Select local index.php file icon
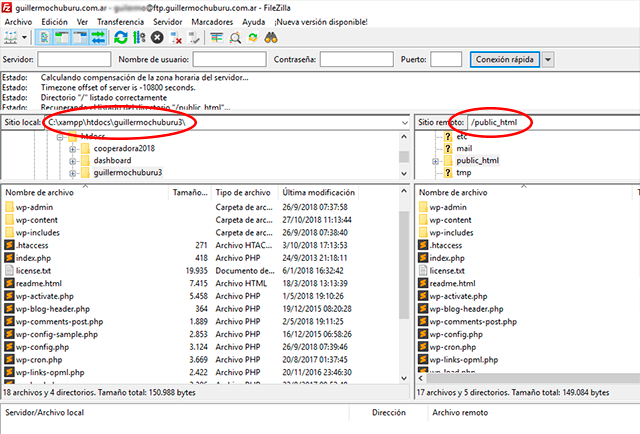Image resolution: width=640 pixels, height=434 pixels. pyautogui.click(x=9, y=258)
